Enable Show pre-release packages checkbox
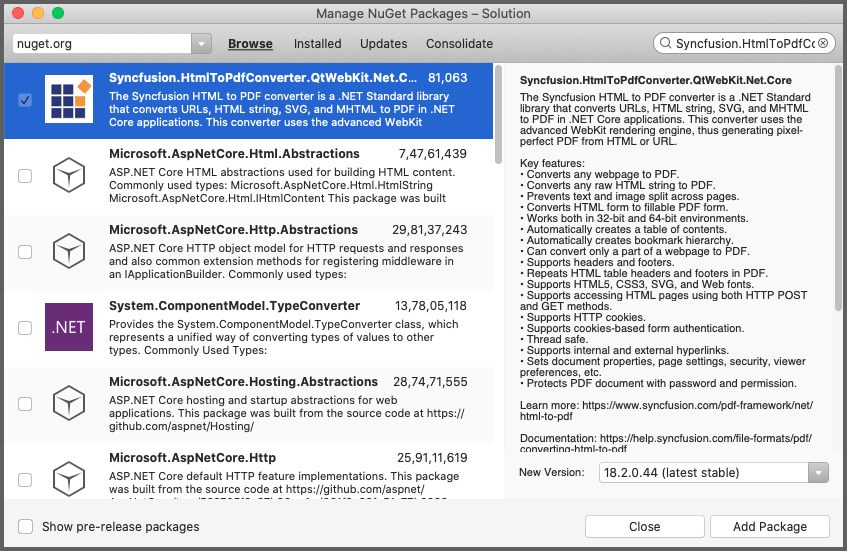 pyautogui.click(x=25, y=526)
